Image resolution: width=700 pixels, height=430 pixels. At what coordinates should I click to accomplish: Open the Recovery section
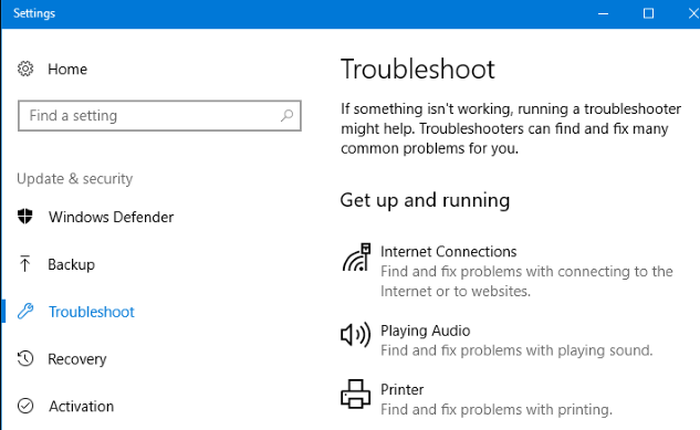click(x=77, y=359)
